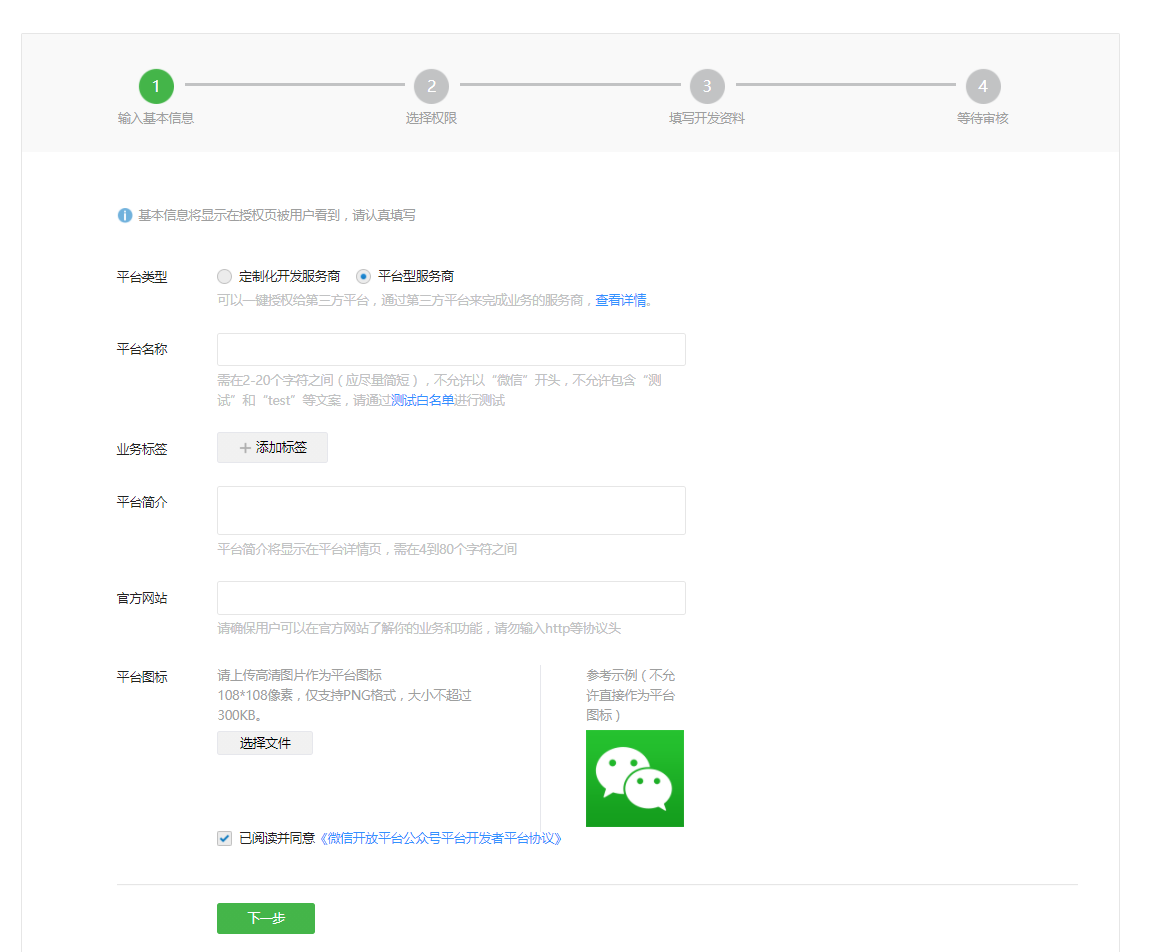This screenshot has height=952, width=1167.
Task: Click step 1 circle 输入基本信息
Action: pyautogui.click(x=156, y=86)
